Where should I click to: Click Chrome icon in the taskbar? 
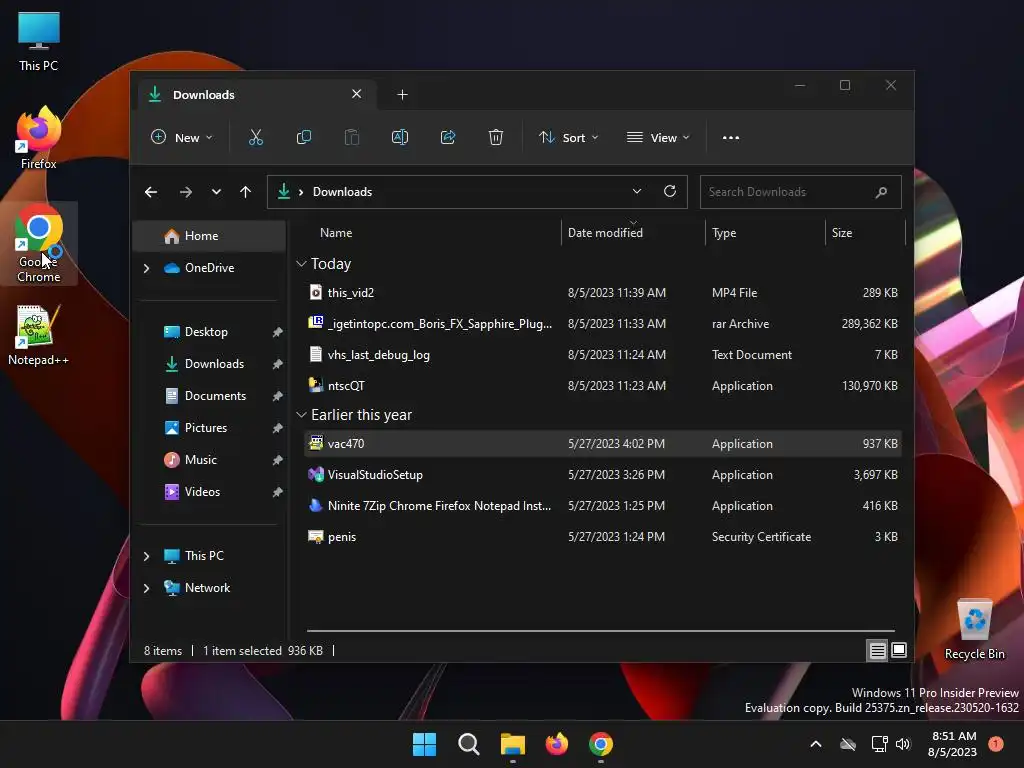[601, 744]
